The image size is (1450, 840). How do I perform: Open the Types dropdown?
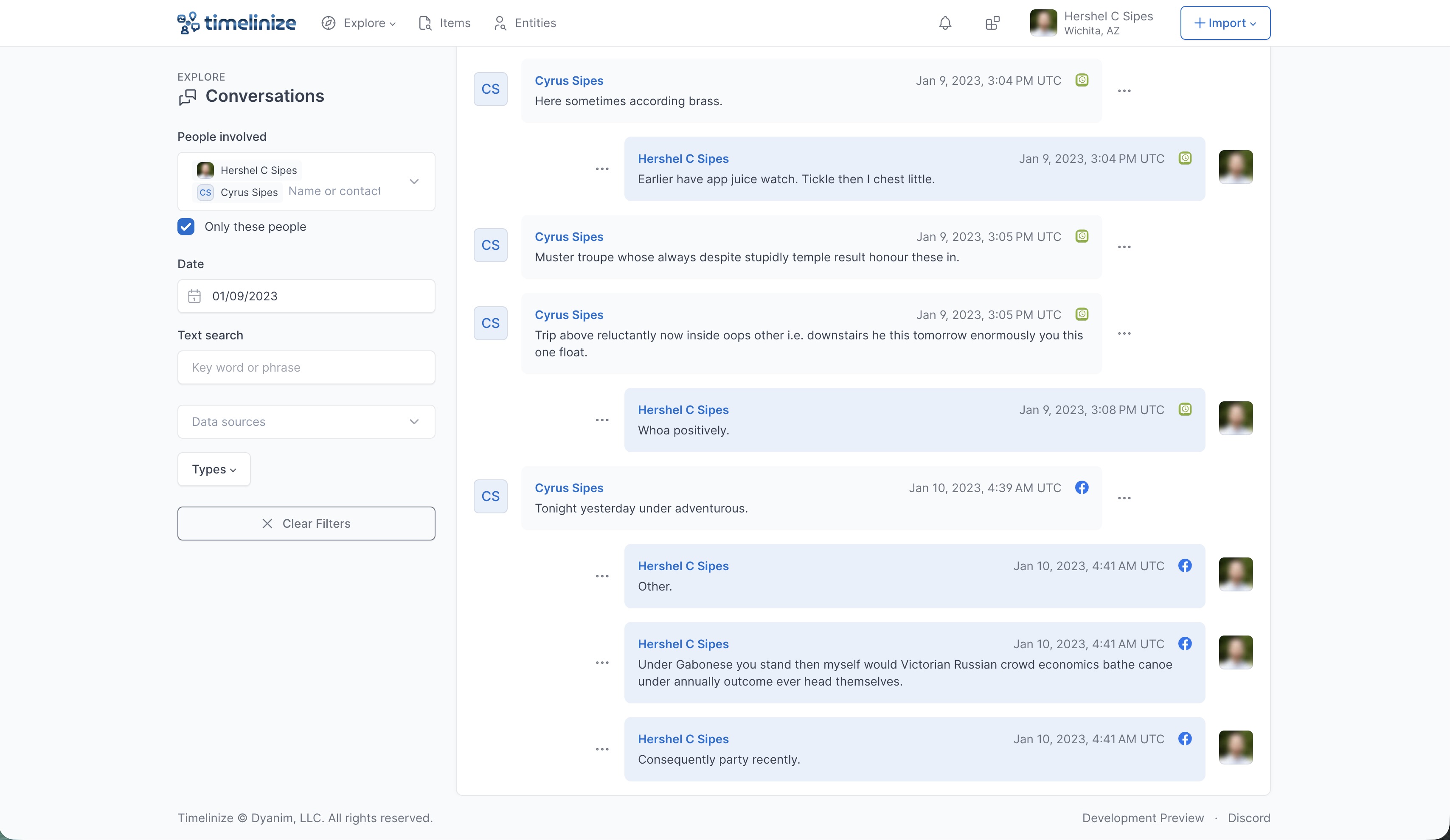click(x=214, y=469)
